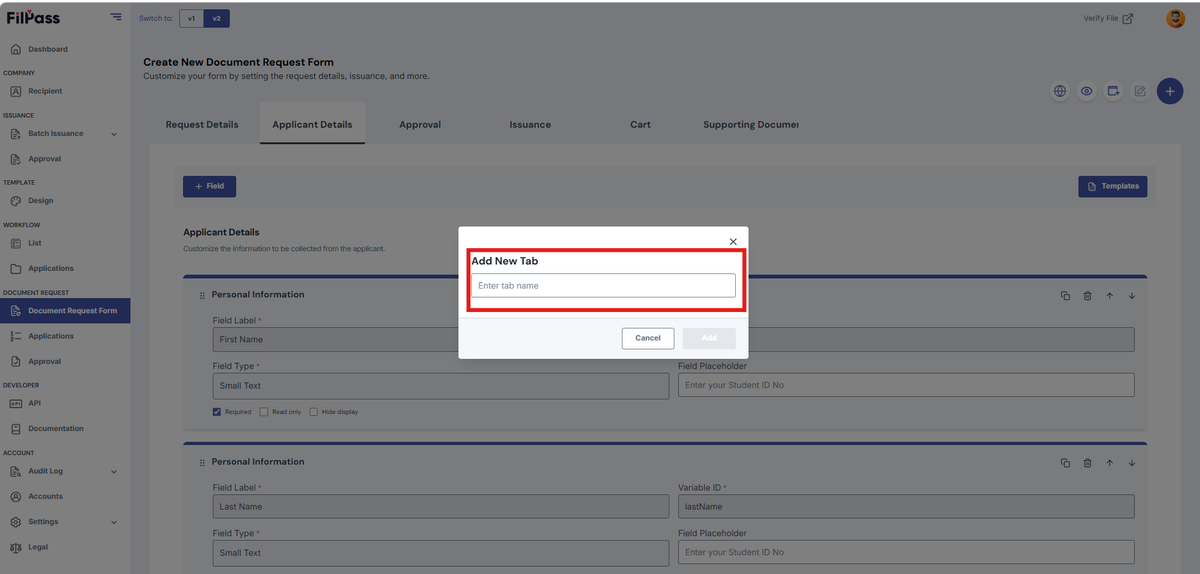Viewport: 1200px width, 574px height.
Task: Expand the Batch Issuance chevron
Action: (113, 134)
